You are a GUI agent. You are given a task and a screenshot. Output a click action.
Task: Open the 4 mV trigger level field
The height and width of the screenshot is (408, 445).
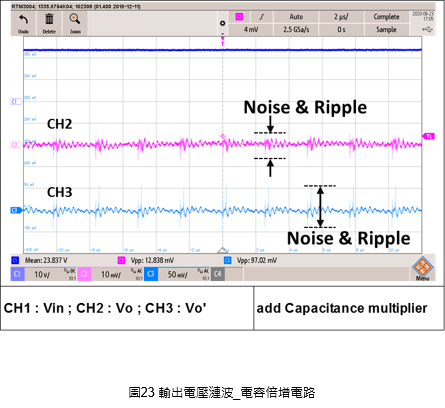[251, 29]
